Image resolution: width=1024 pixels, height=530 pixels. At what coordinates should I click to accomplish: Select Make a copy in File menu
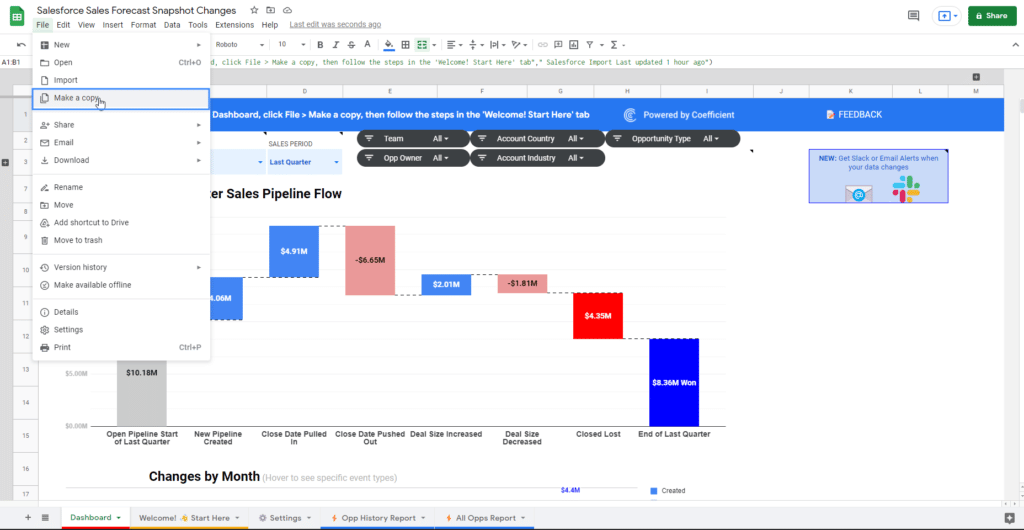(121, 99)
